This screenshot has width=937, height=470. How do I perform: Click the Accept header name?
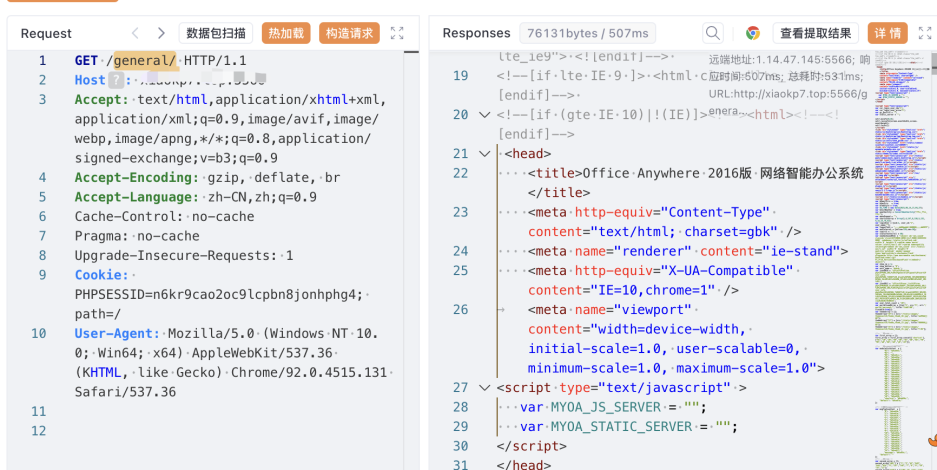click(102, 100)
